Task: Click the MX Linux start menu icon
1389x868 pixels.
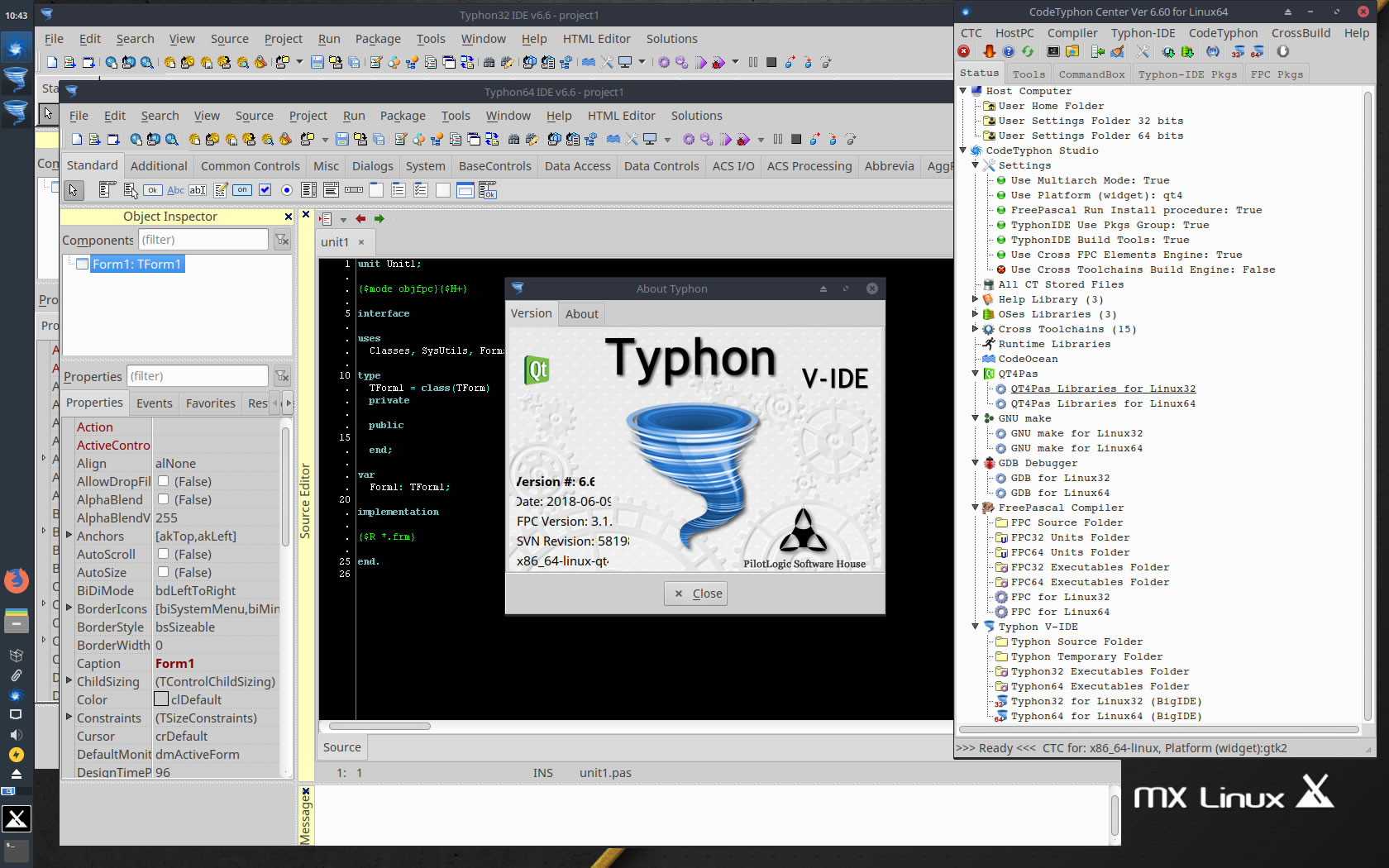Action: (16, 818)
